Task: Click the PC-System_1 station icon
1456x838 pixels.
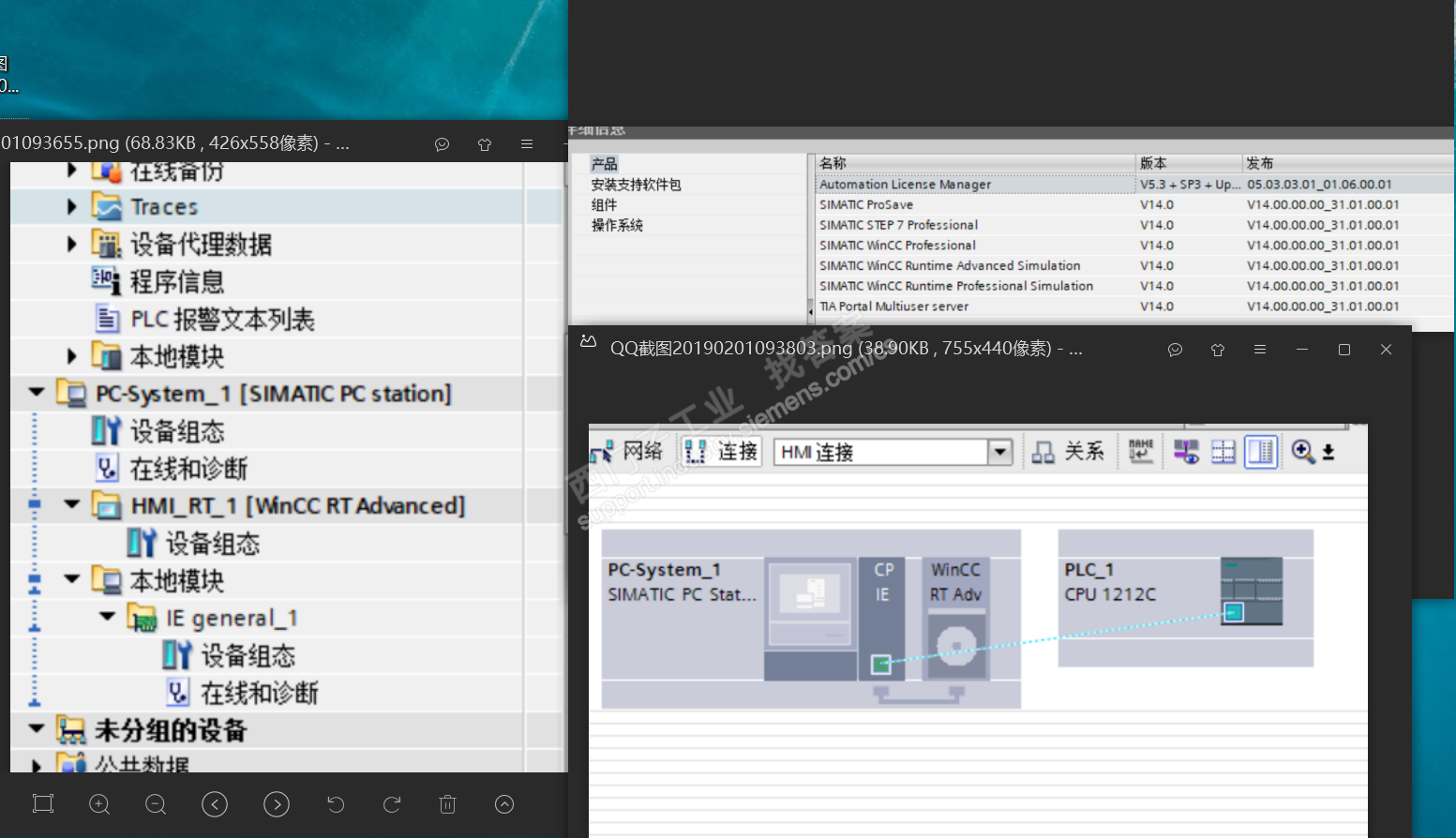Action: point(72,393)
